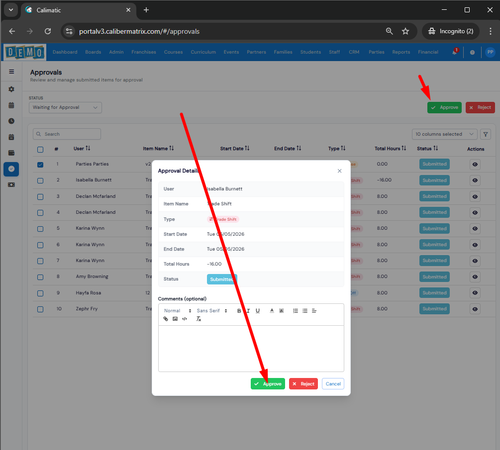Open the Students menu

click(310, 52)
